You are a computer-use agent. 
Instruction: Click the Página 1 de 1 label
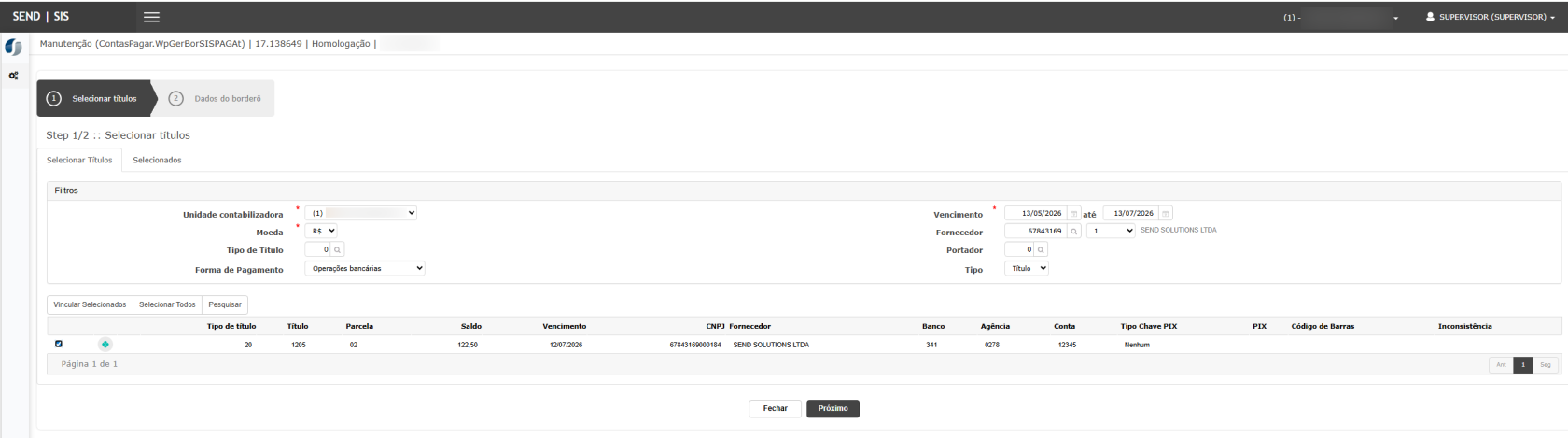pos(90,364)
